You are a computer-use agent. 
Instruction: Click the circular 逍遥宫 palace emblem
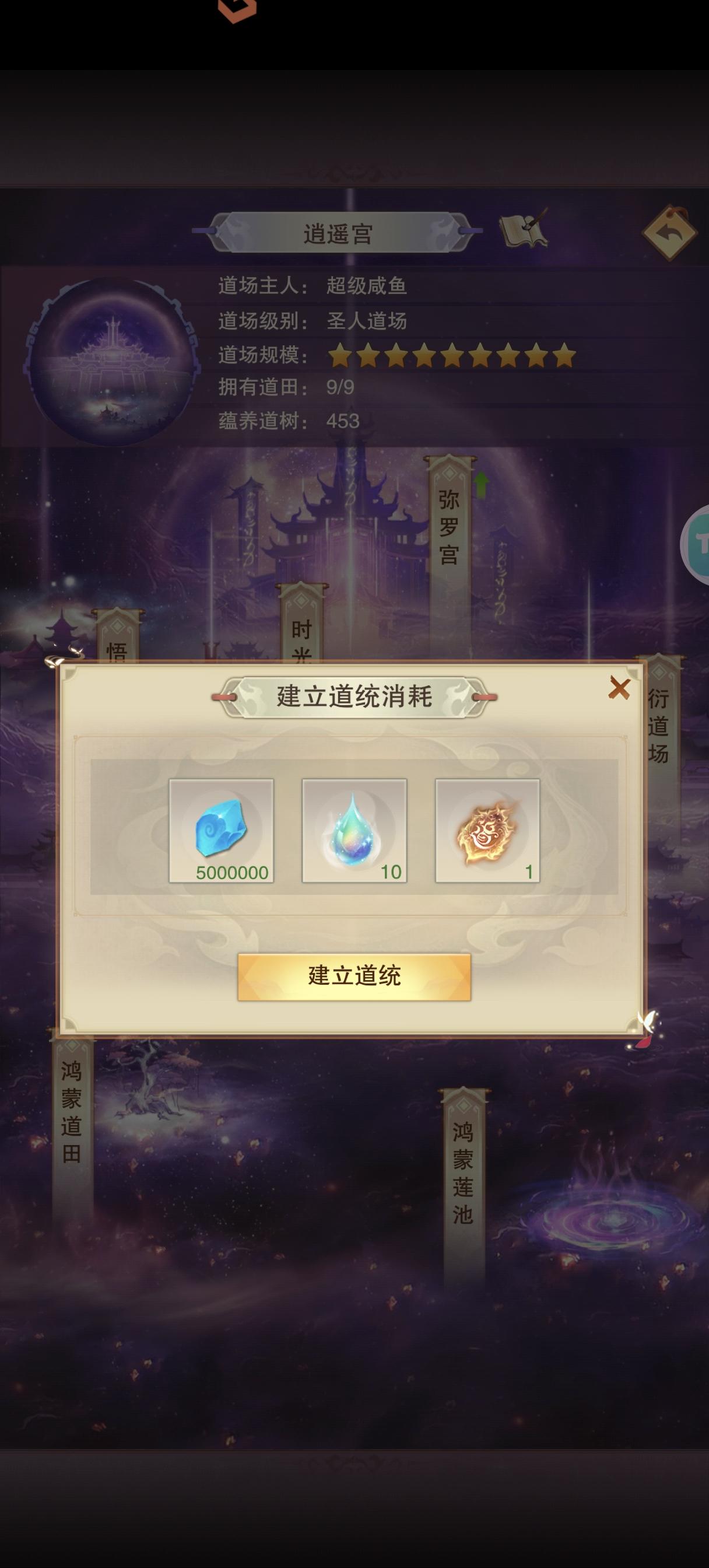click(113, 363)
